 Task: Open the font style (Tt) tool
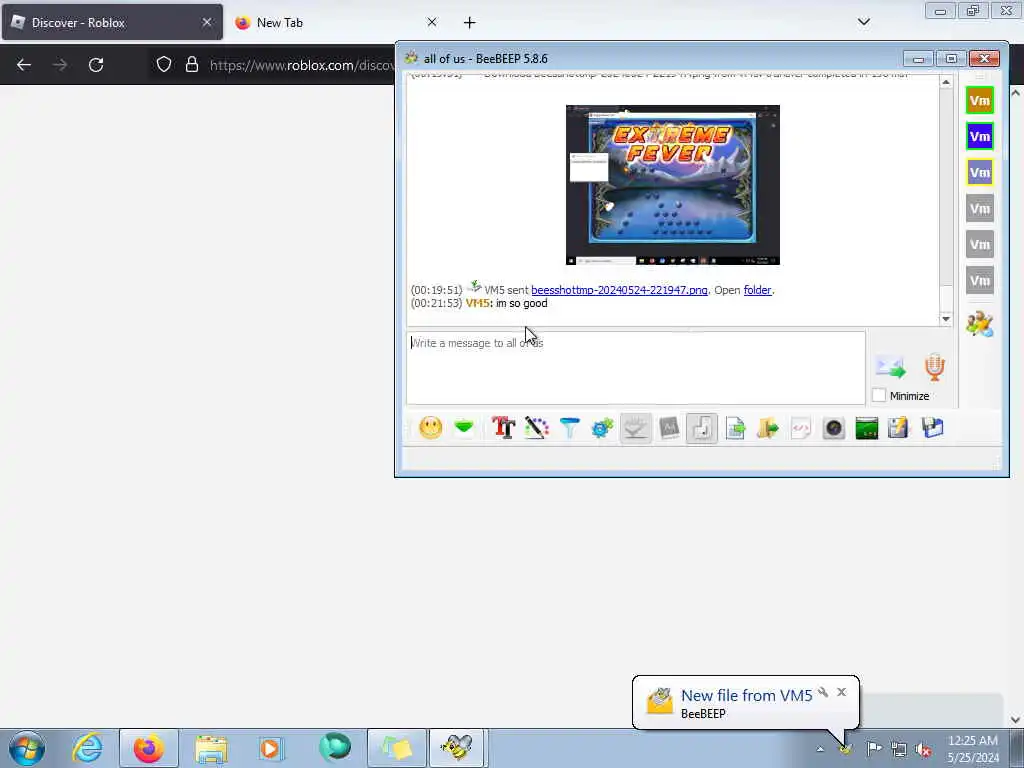[x=504, y=428]
